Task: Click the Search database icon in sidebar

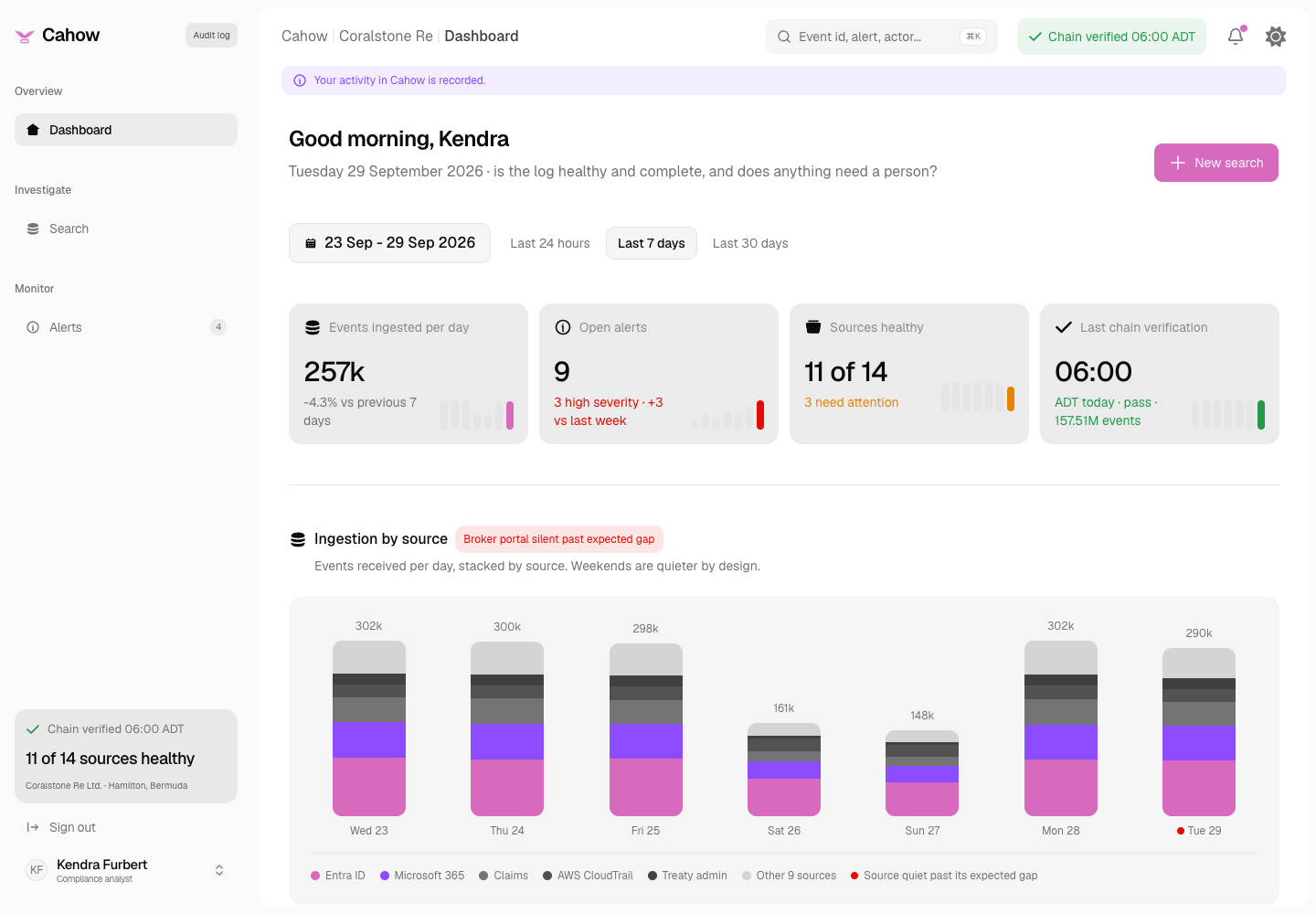Action: 33,228
